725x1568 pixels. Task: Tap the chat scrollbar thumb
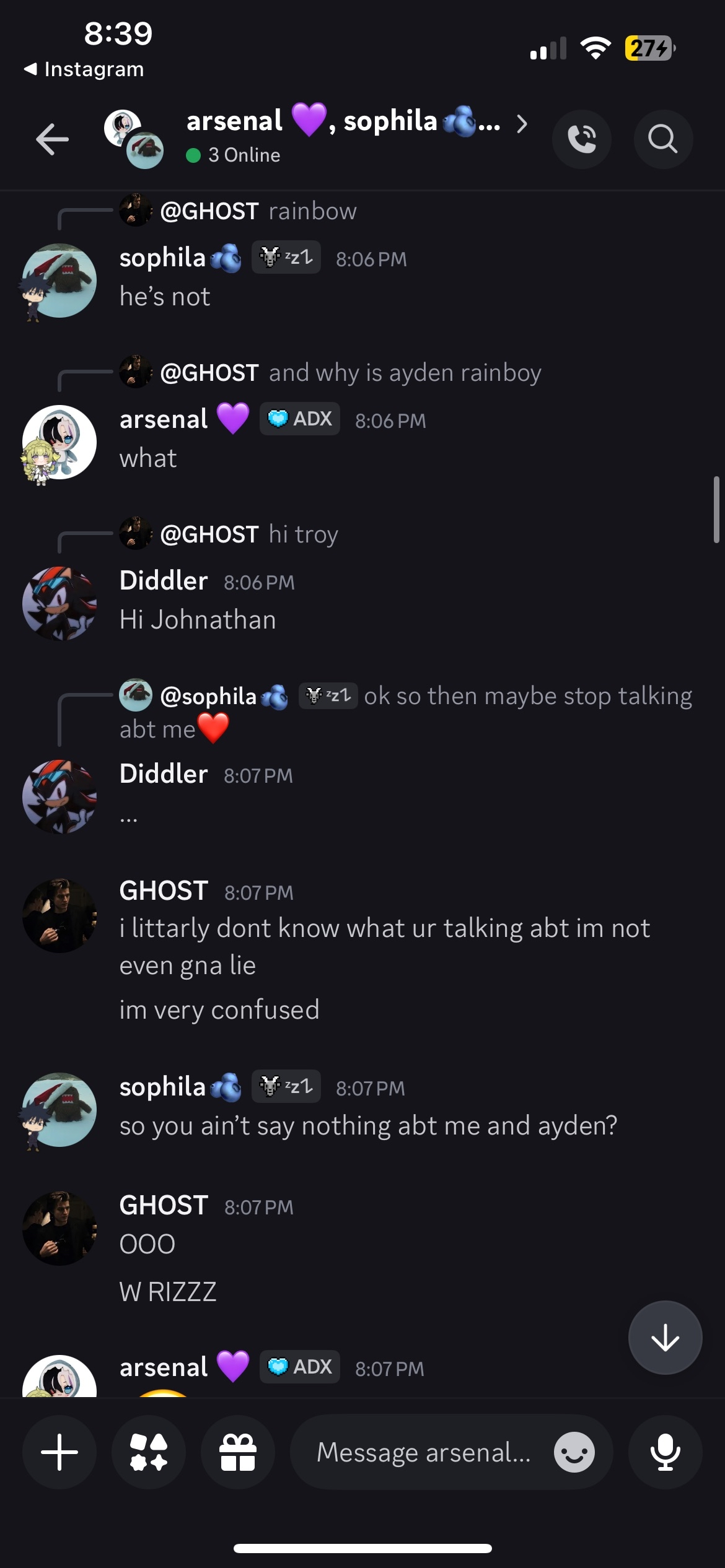point(716,509)
